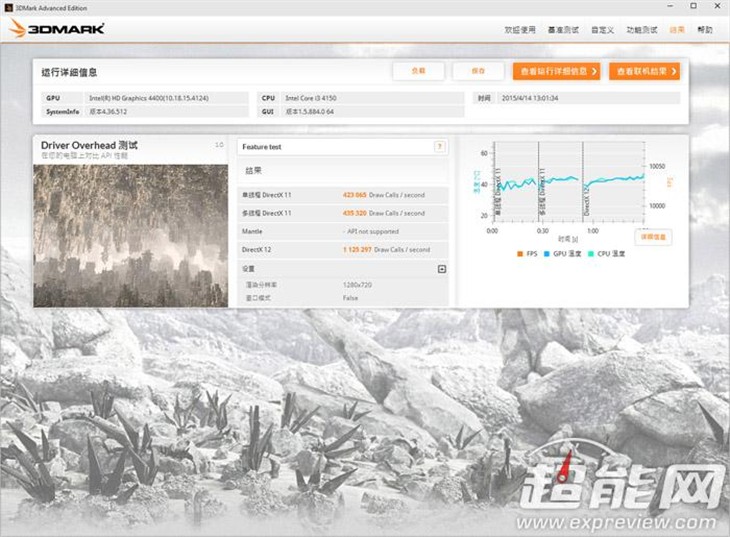Switch to the 基准测试 benchmarks tab
This screenshot has height=537, width=730.
point(563,30)
